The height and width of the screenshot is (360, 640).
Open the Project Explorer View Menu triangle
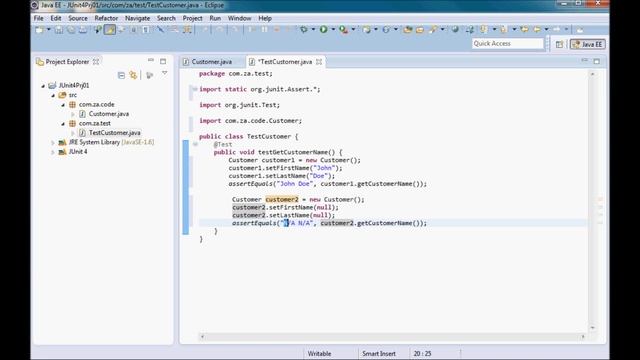click(x=164, y=73)
